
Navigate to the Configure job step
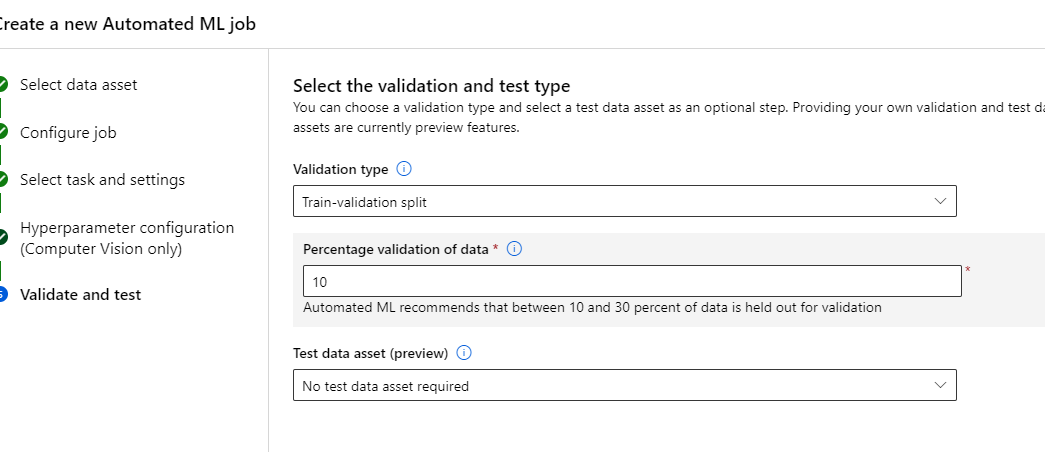75,132
